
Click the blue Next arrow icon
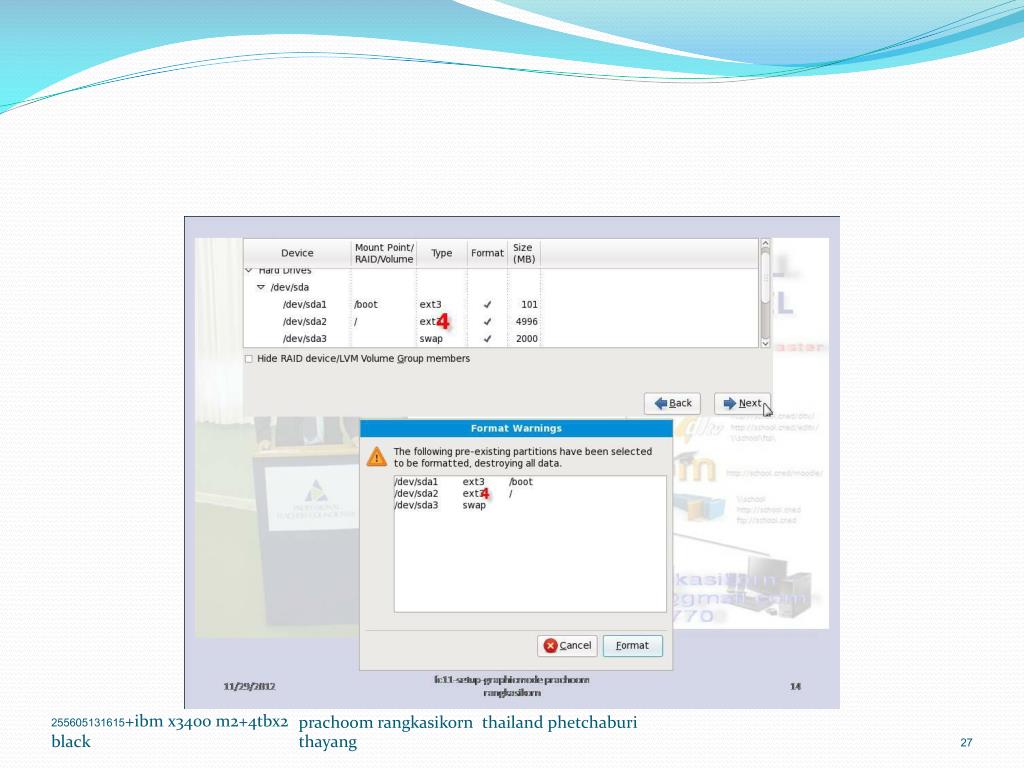729,404
